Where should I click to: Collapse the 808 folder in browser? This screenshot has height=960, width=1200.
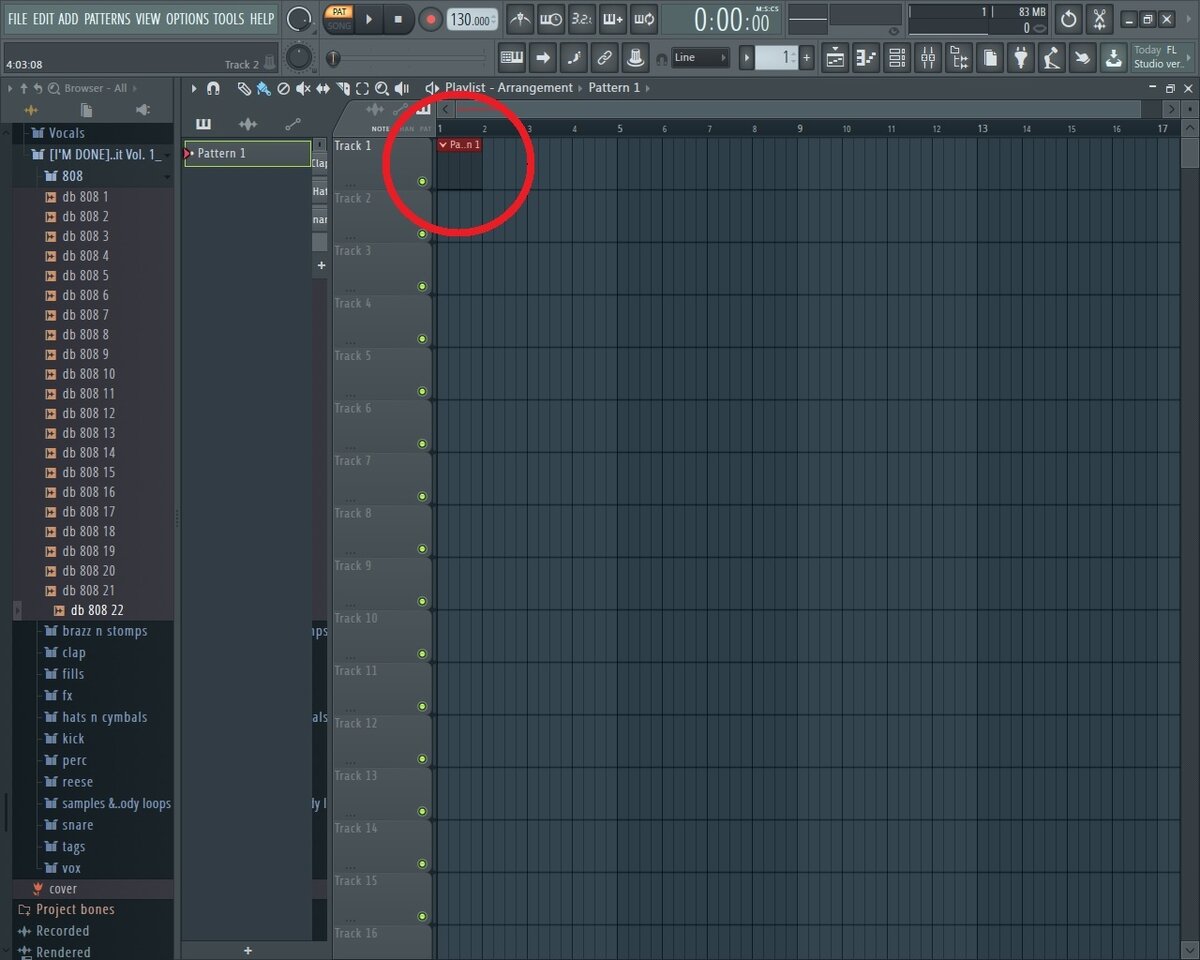(72, 176)
